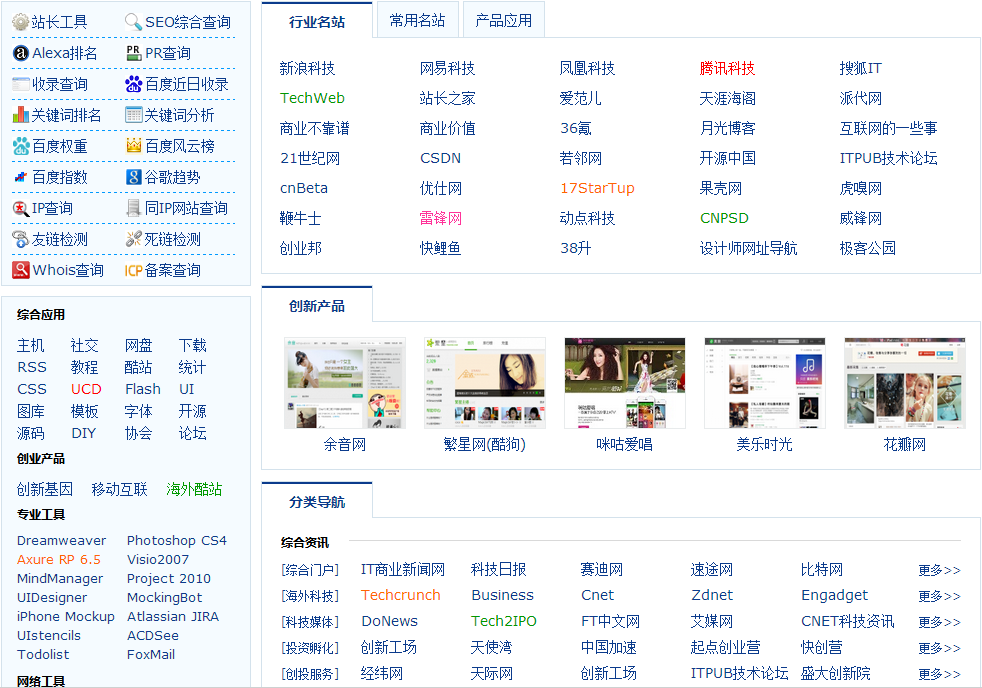Click the bar chart icon beside 关键词排名
This screenshot has width=982, height=688.
click(21, 115)
